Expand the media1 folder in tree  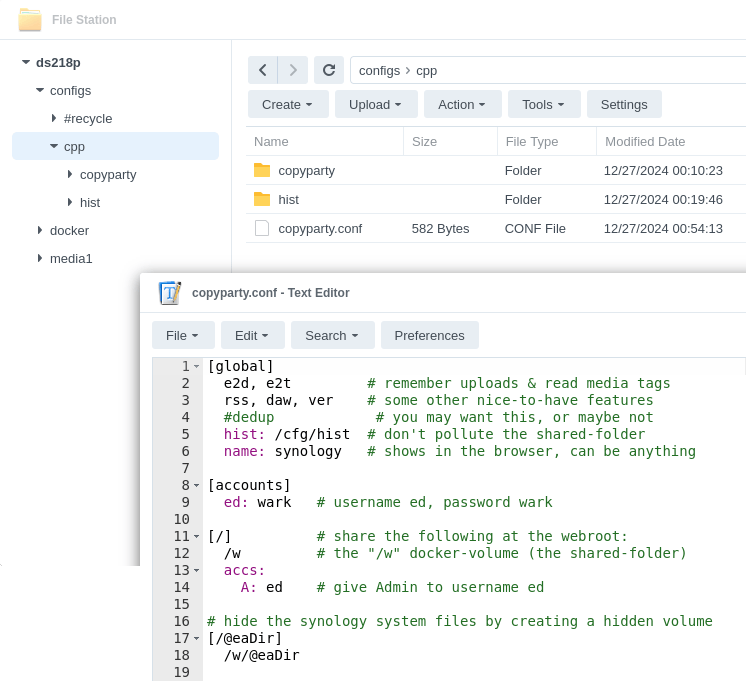coord(40,258)
